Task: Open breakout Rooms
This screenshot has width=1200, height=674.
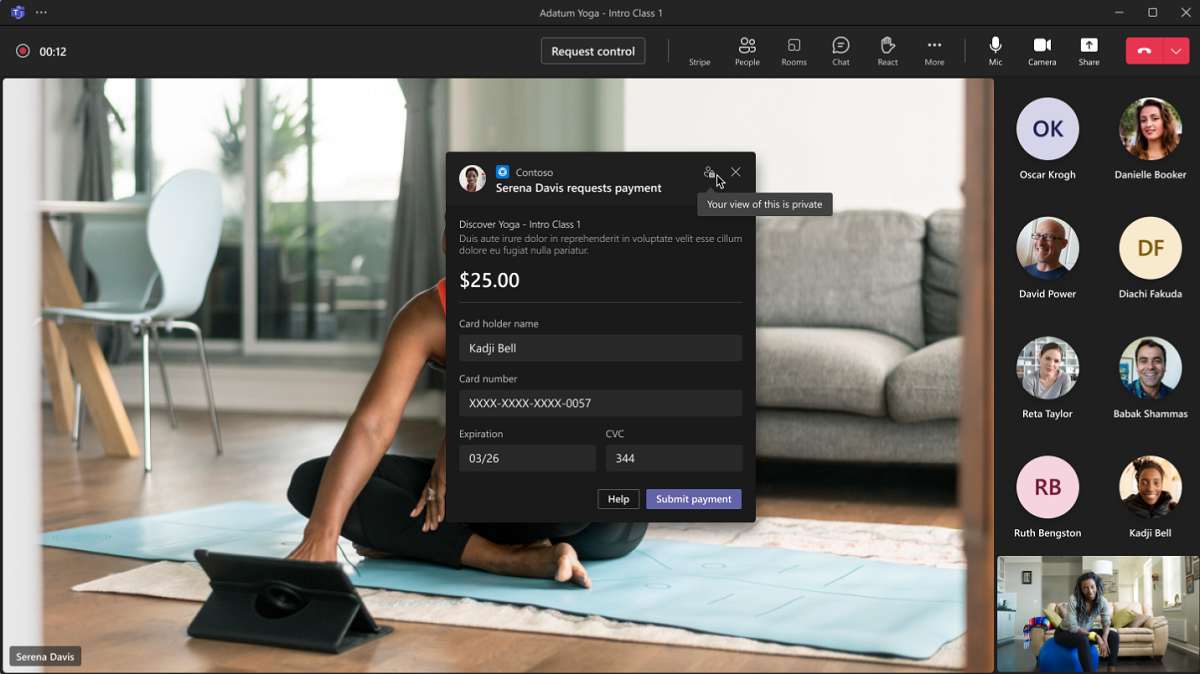Action: coord(794,52)
